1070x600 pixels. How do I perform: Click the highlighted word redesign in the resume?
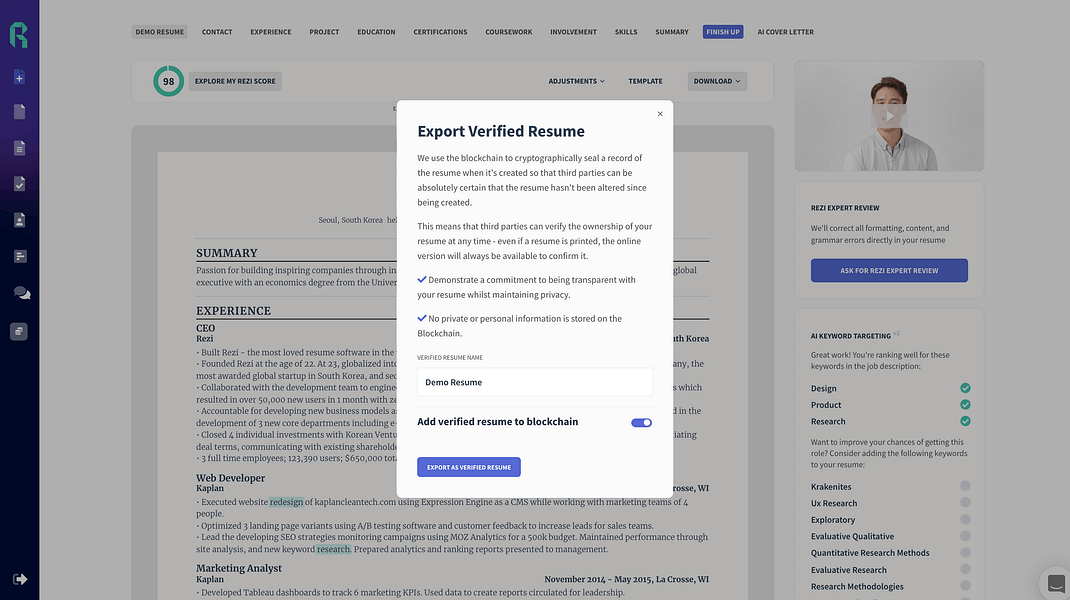pos(286,502)
